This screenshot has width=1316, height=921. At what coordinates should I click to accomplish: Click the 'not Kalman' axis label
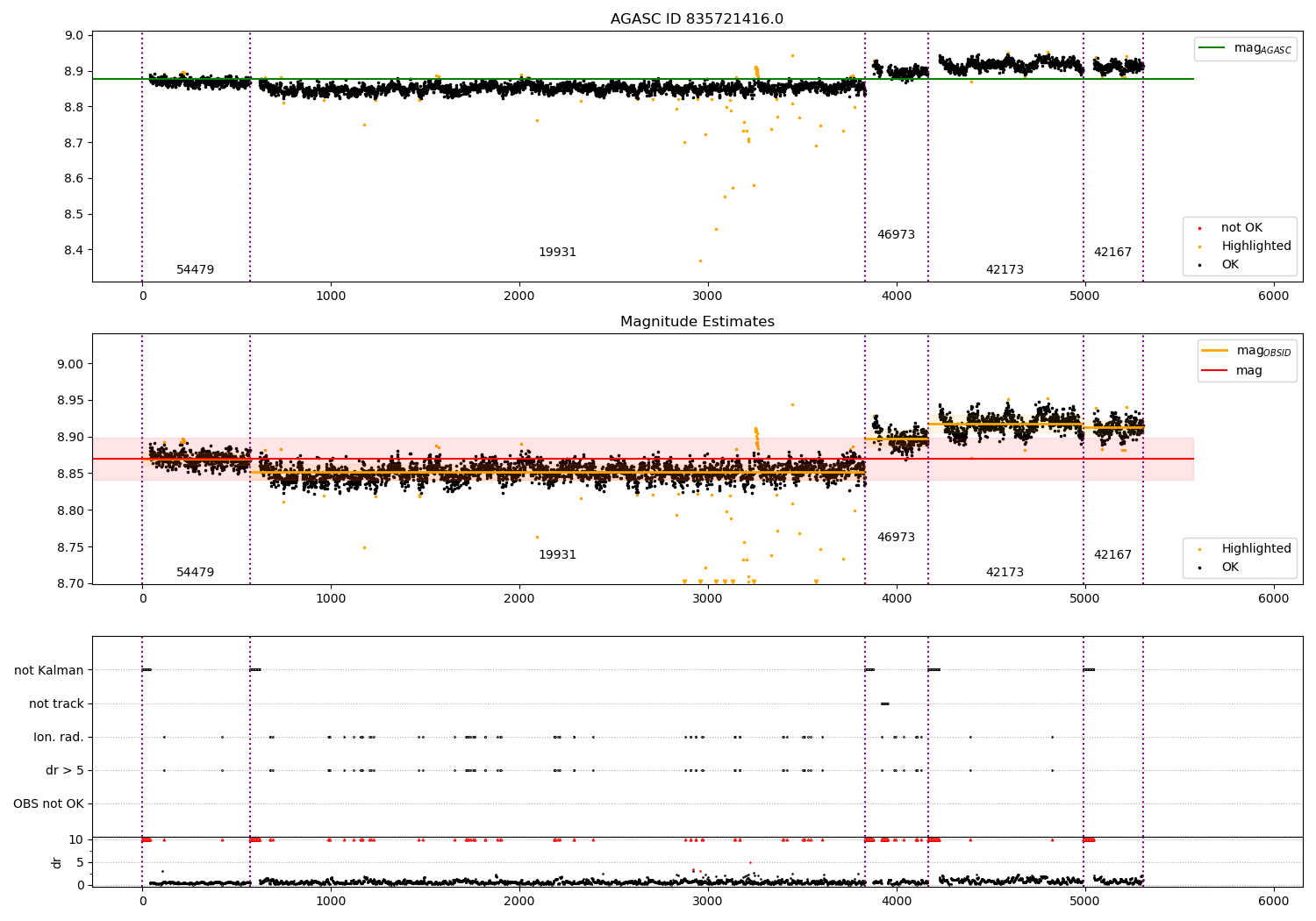tap(49, 671)
